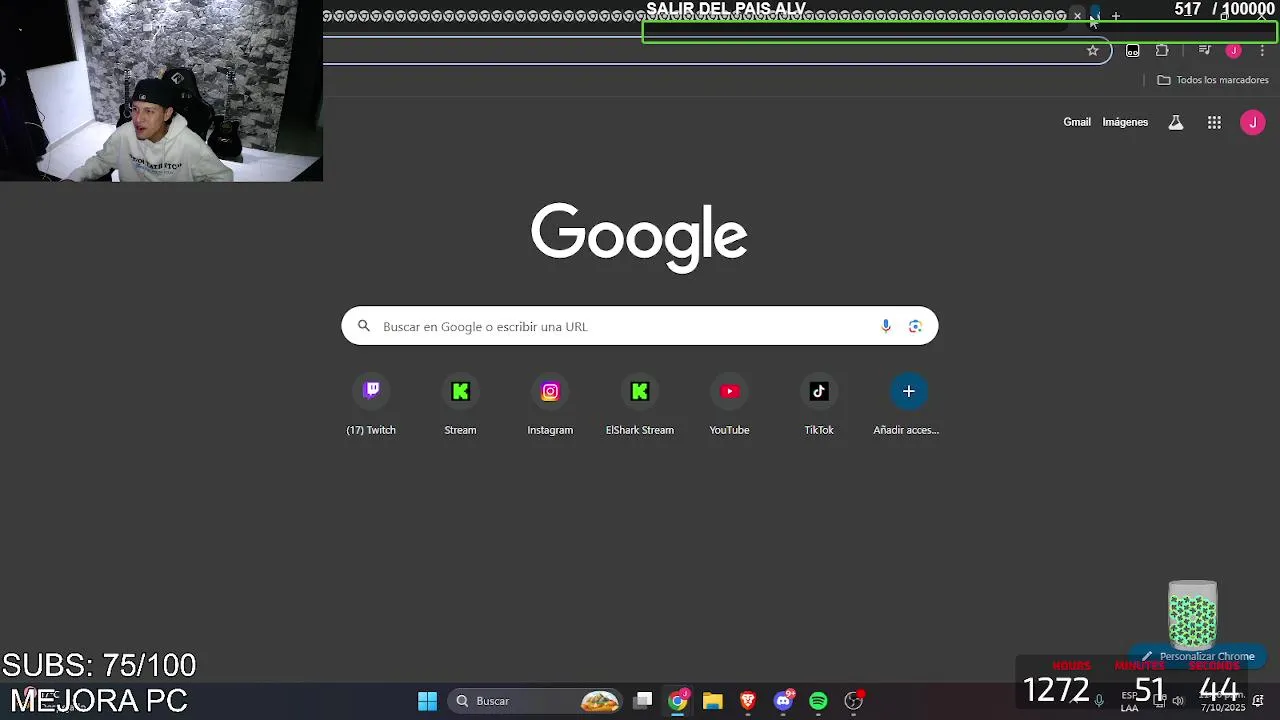Click the Google logo
Image resolution: width=1280 pixels, height=720 pixels.
[x=639, y=237]
